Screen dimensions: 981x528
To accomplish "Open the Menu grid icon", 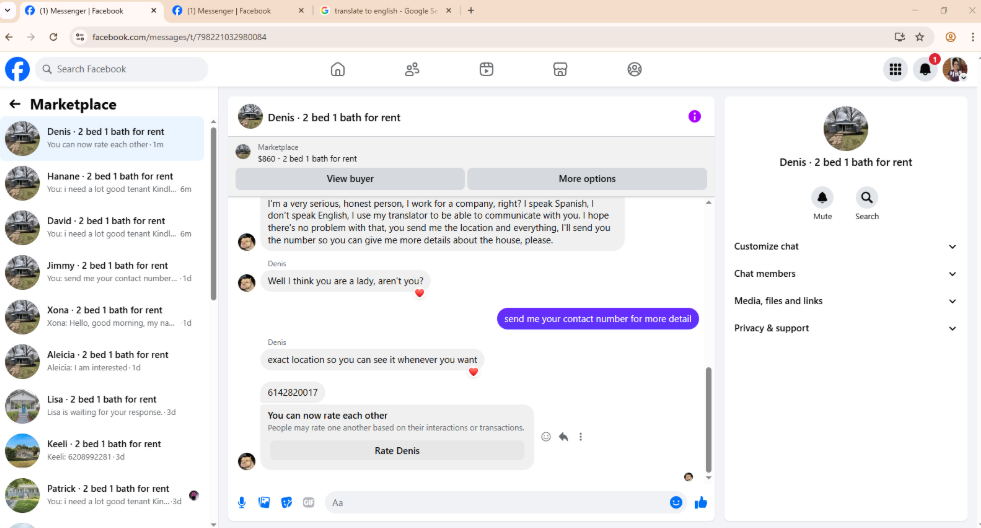I will tap(895, 69).
